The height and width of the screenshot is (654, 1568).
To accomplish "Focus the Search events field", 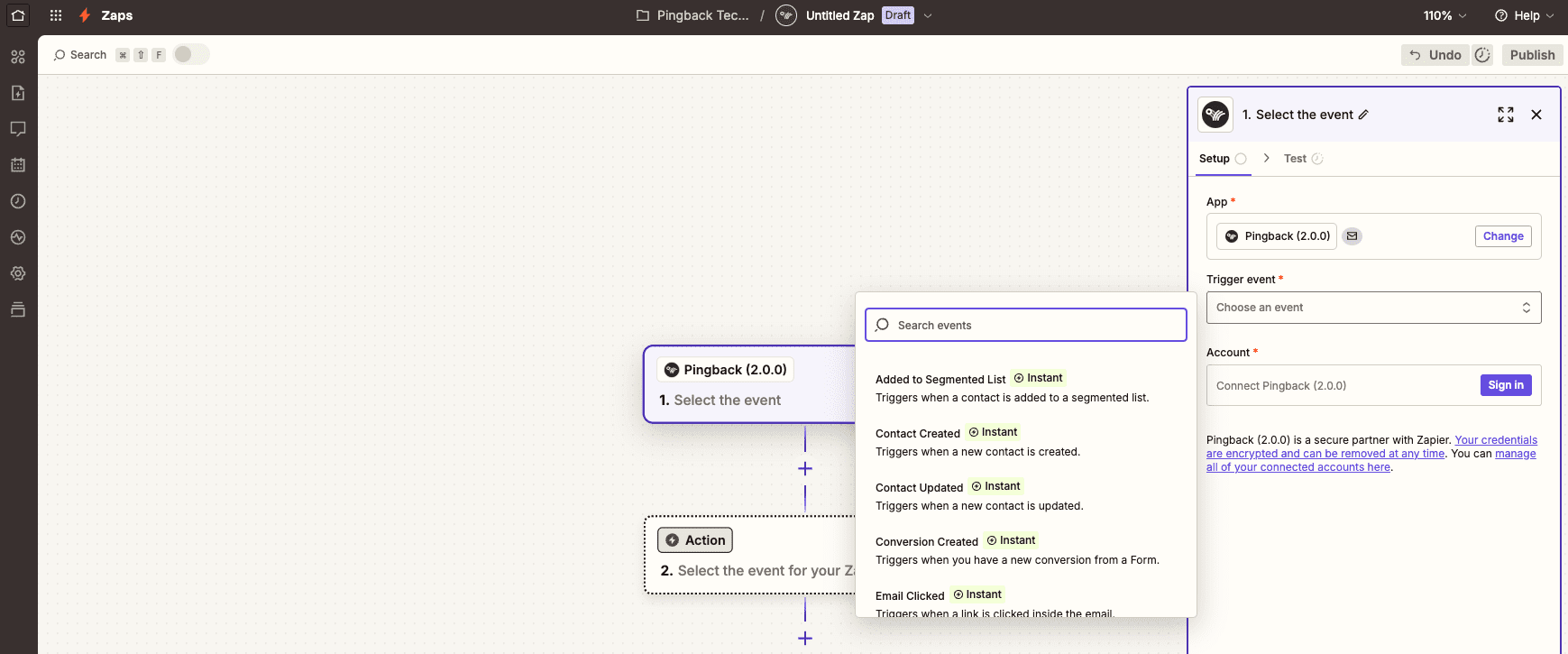I will 1025,325.
